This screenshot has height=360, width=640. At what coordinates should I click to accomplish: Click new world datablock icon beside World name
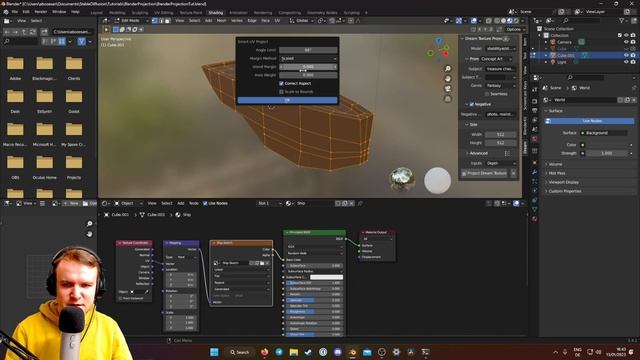tap(627, 100)
